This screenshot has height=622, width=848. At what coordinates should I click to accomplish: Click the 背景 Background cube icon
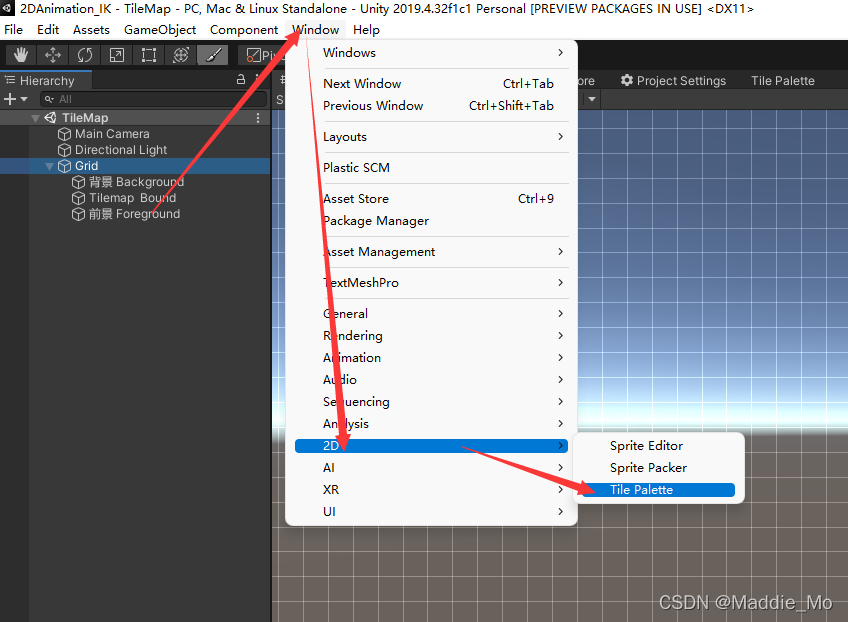click(79, 182)
